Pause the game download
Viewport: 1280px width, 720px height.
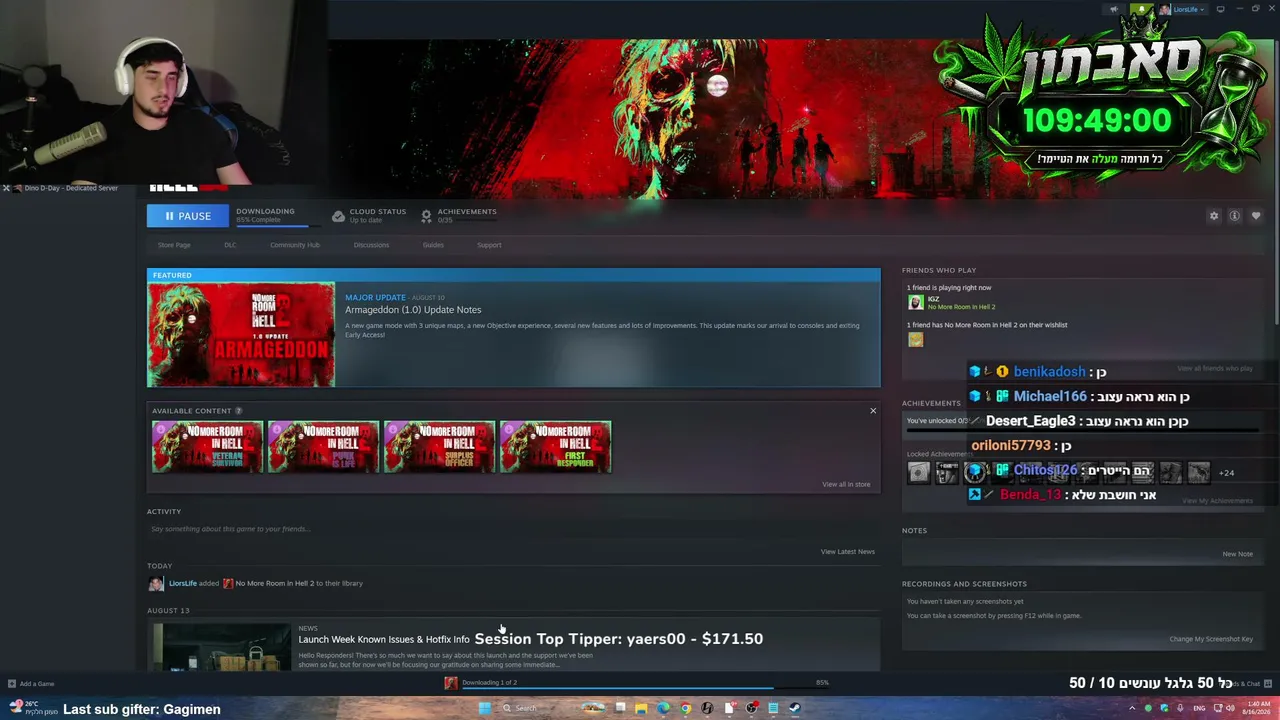click(x=187, y=216)
